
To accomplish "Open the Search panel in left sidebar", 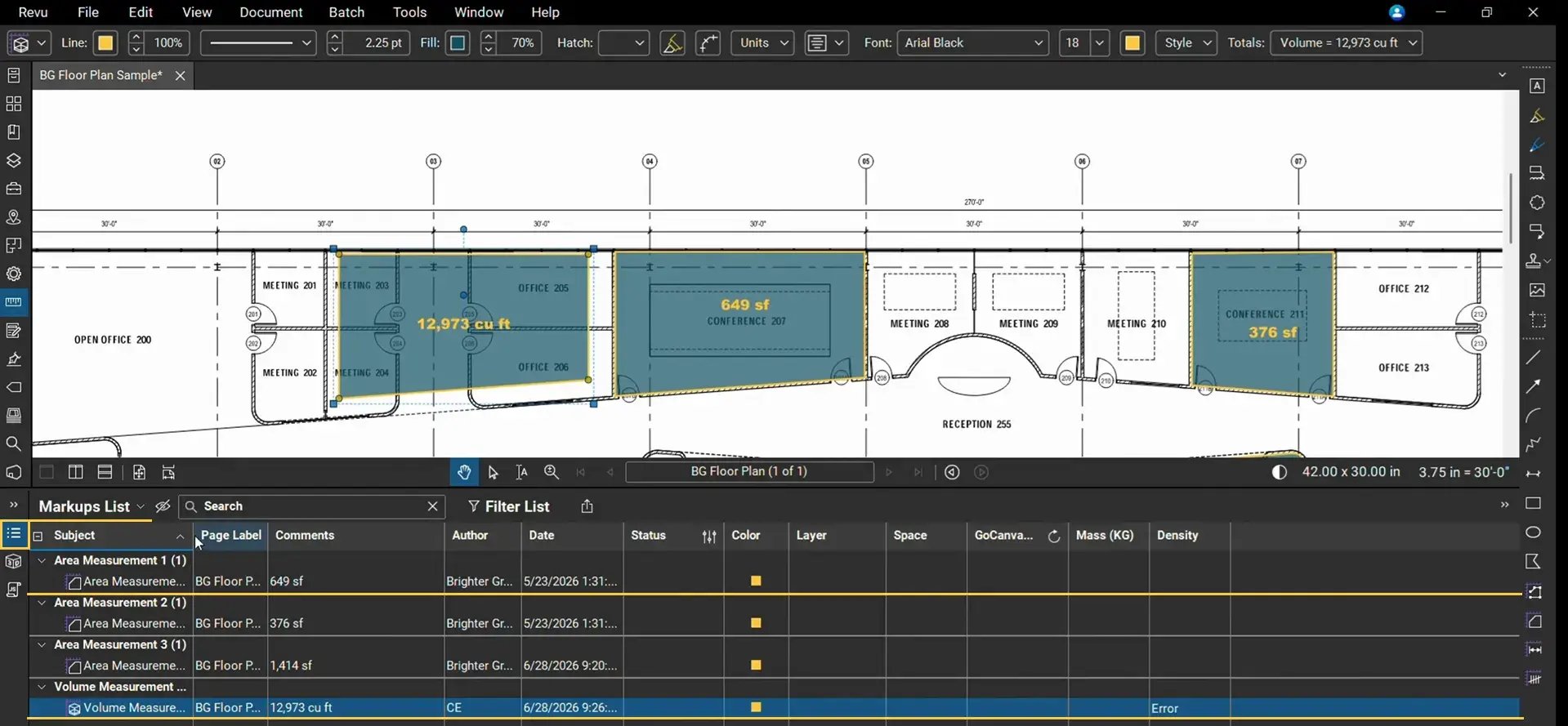I will (13, 444).
